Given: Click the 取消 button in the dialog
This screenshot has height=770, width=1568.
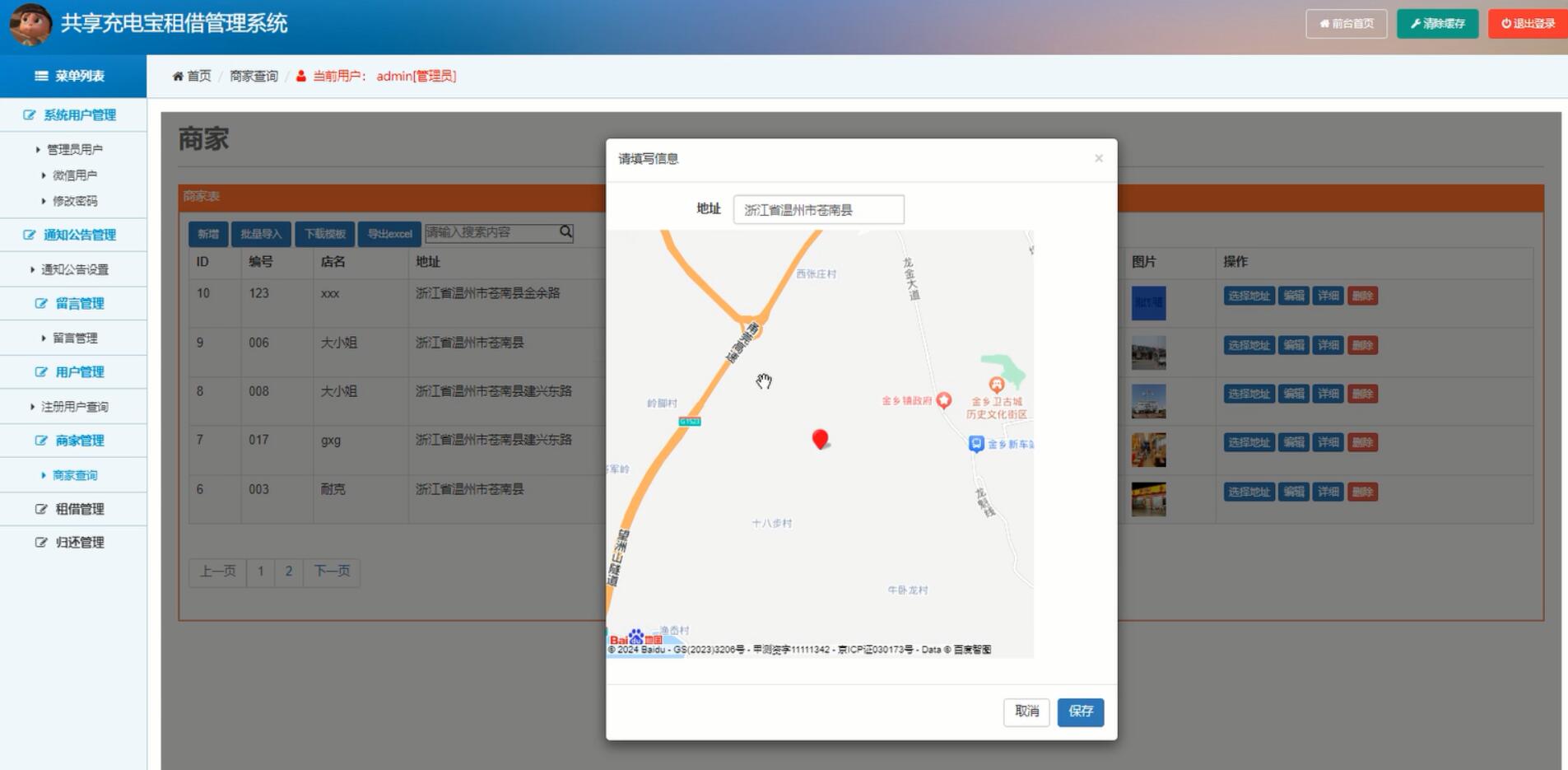Looking at the screenshot, I should pos(1026,712).
